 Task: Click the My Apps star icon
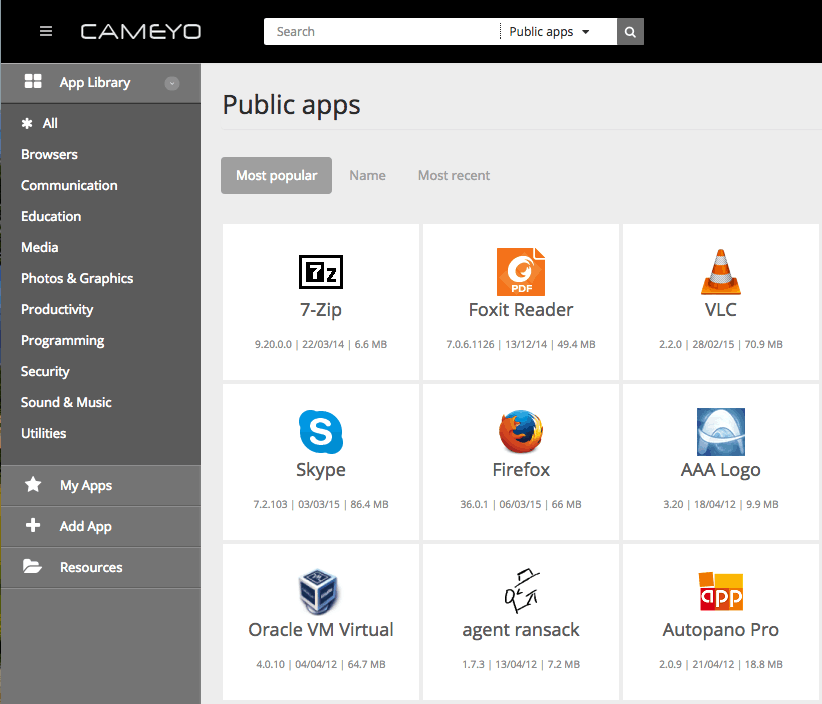pos(33,484)
